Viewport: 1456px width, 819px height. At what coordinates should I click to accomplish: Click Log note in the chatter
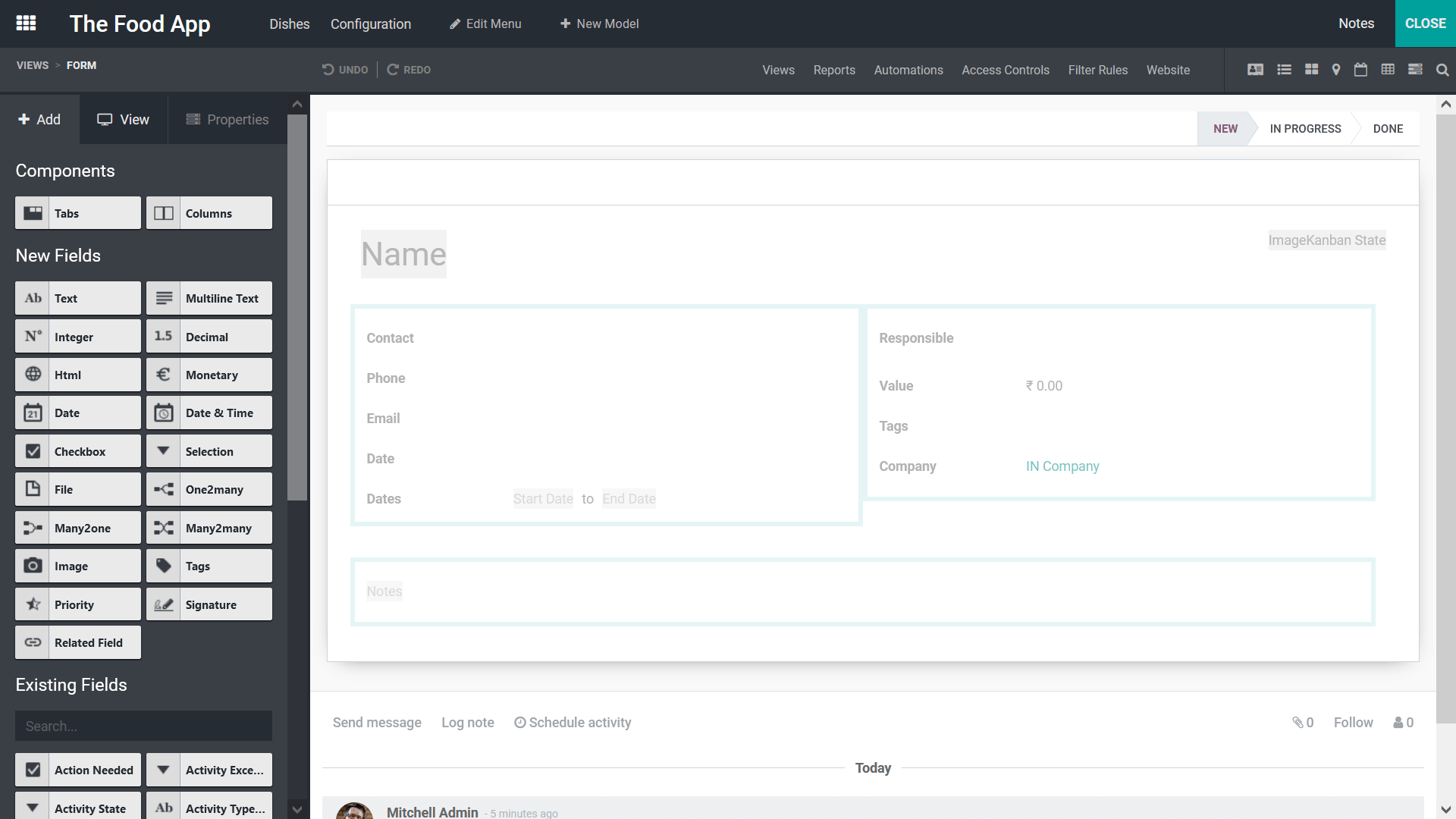(468, 723)
